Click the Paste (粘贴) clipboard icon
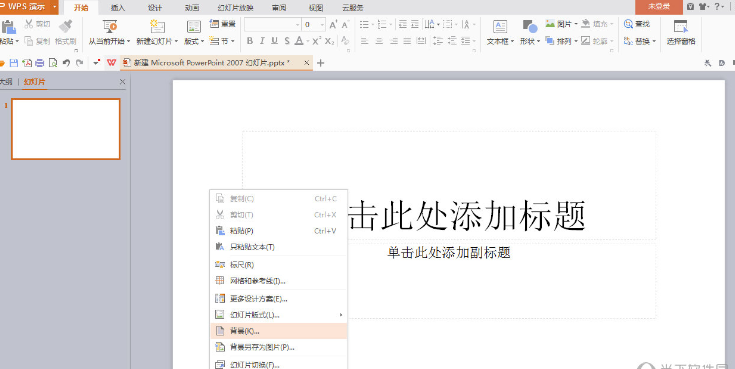735x369 pixels. 8,27
